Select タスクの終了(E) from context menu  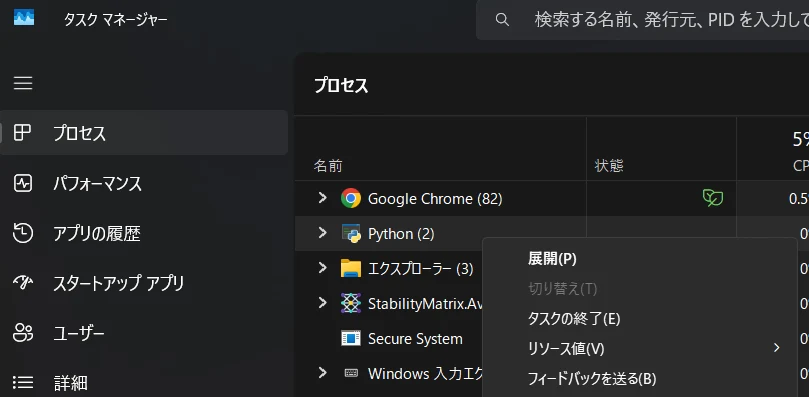coord(573,319)
